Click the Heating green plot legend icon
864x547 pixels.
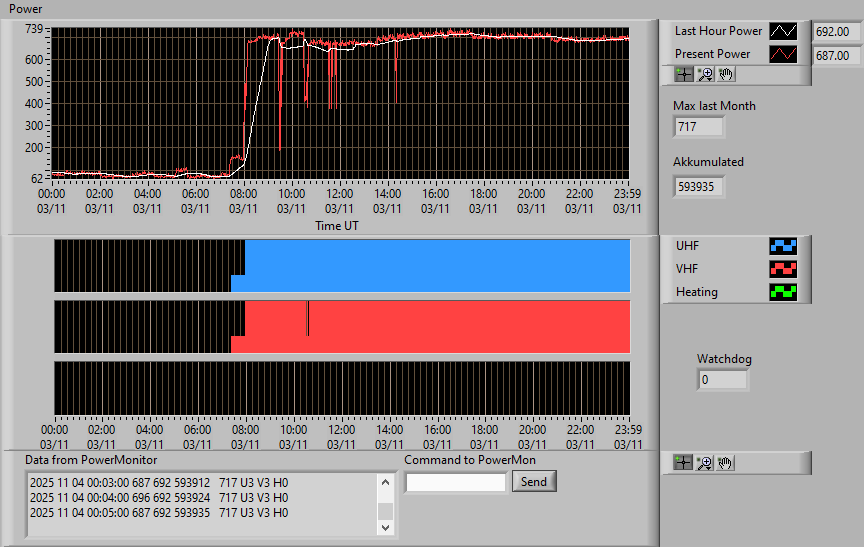coord(783,292)
